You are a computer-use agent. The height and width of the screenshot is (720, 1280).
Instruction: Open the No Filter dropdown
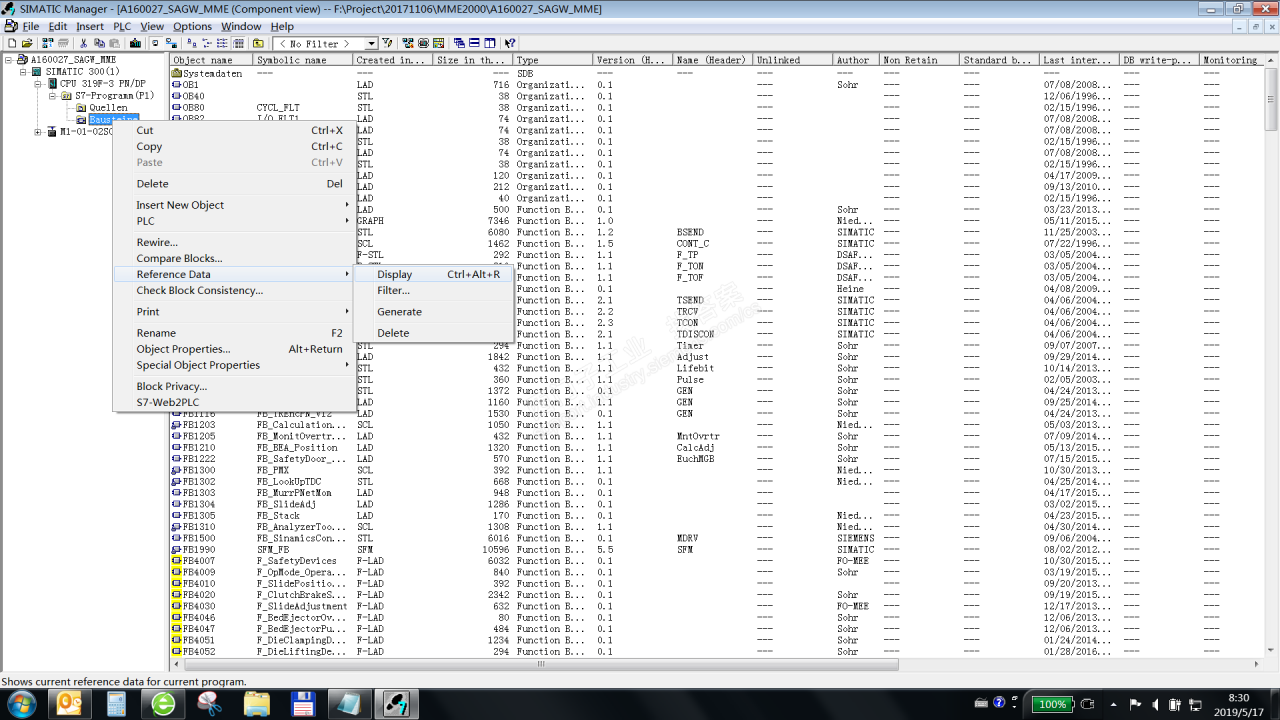(371, 43)
